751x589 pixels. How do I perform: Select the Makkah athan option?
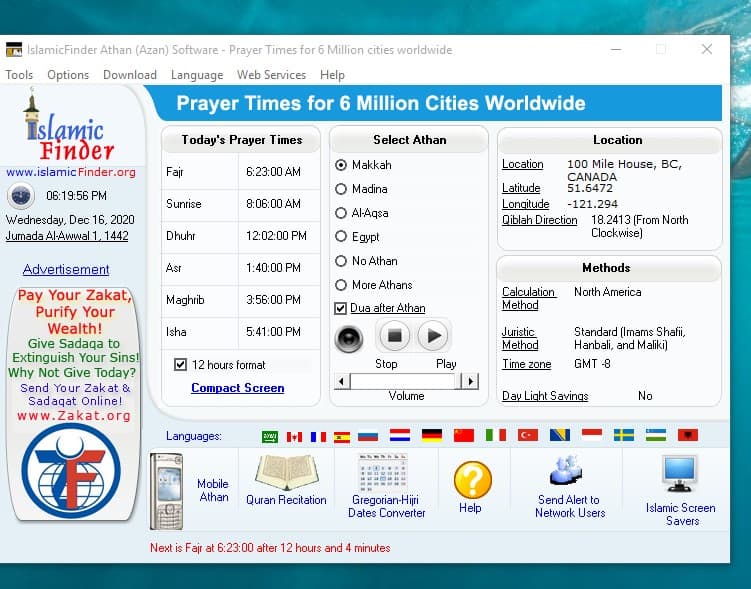pos(341,165)
